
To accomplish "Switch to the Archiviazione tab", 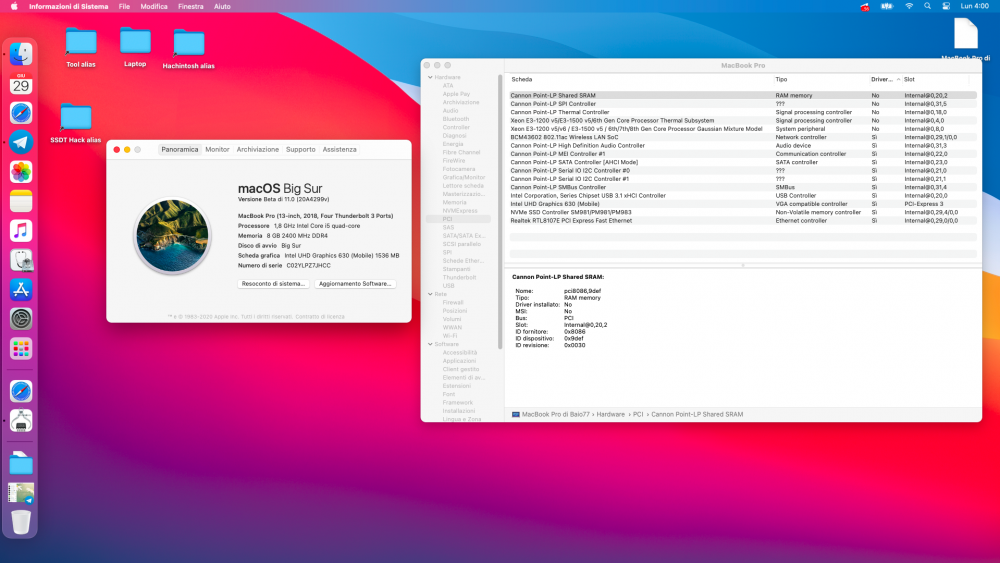I will coord(258,149).
